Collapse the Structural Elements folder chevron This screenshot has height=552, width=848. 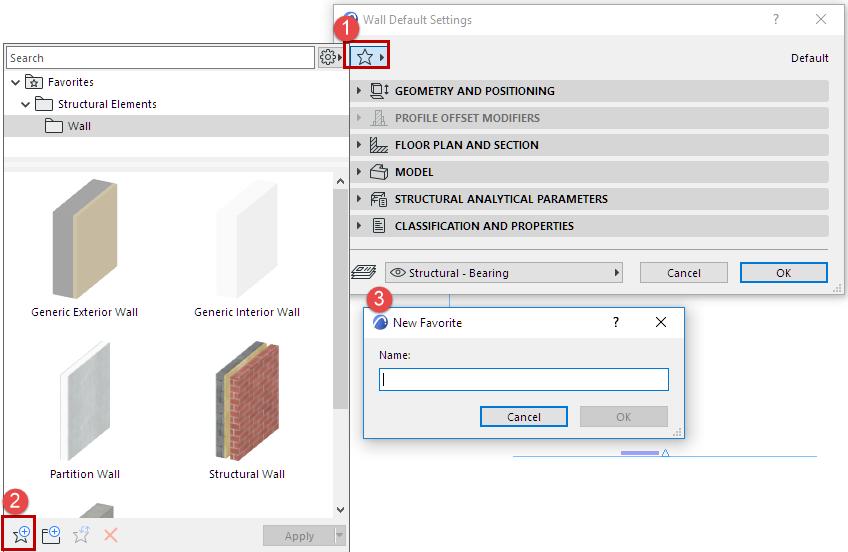point(25,104)
